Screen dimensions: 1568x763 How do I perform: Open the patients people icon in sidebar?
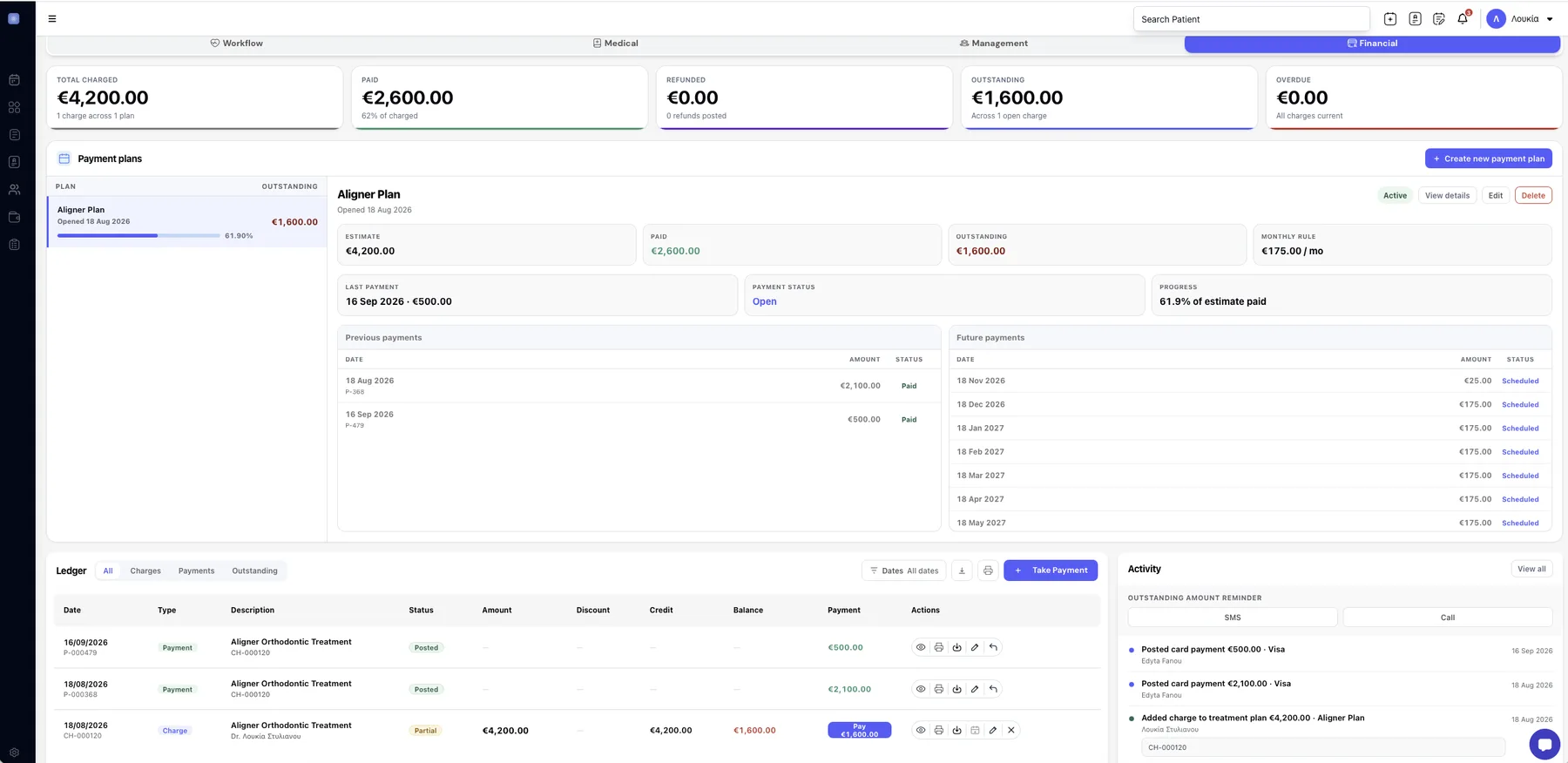click(x=14, y=189)
